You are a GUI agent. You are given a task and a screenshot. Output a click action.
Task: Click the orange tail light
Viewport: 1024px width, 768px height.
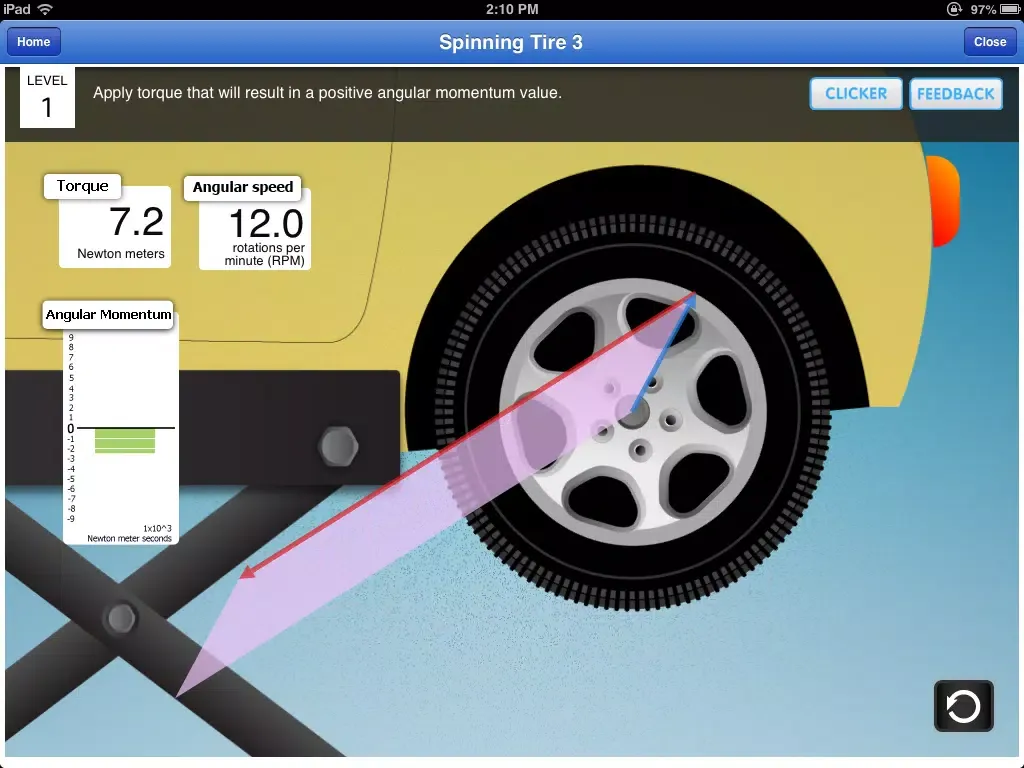coord(942,201)
